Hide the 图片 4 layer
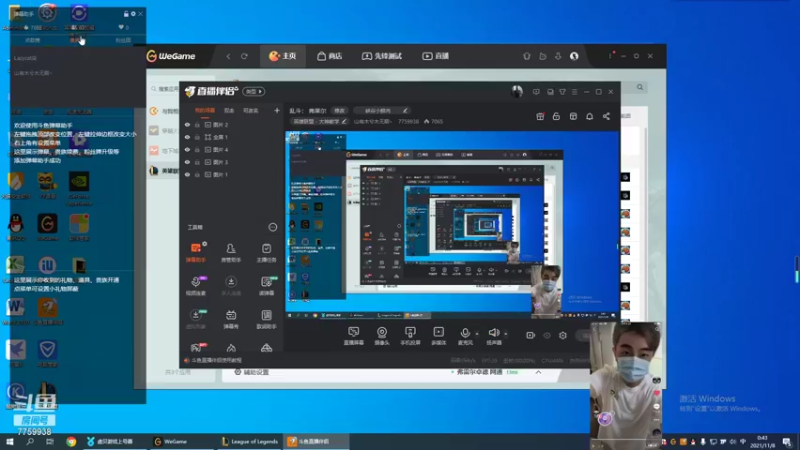Image resolution: width=800 pixels, height=450 pixels. (187, 149)
